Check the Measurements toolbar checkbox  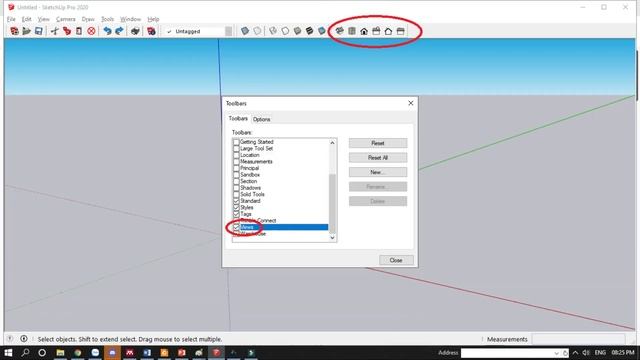pyautogui.click(x=236, y=162)
